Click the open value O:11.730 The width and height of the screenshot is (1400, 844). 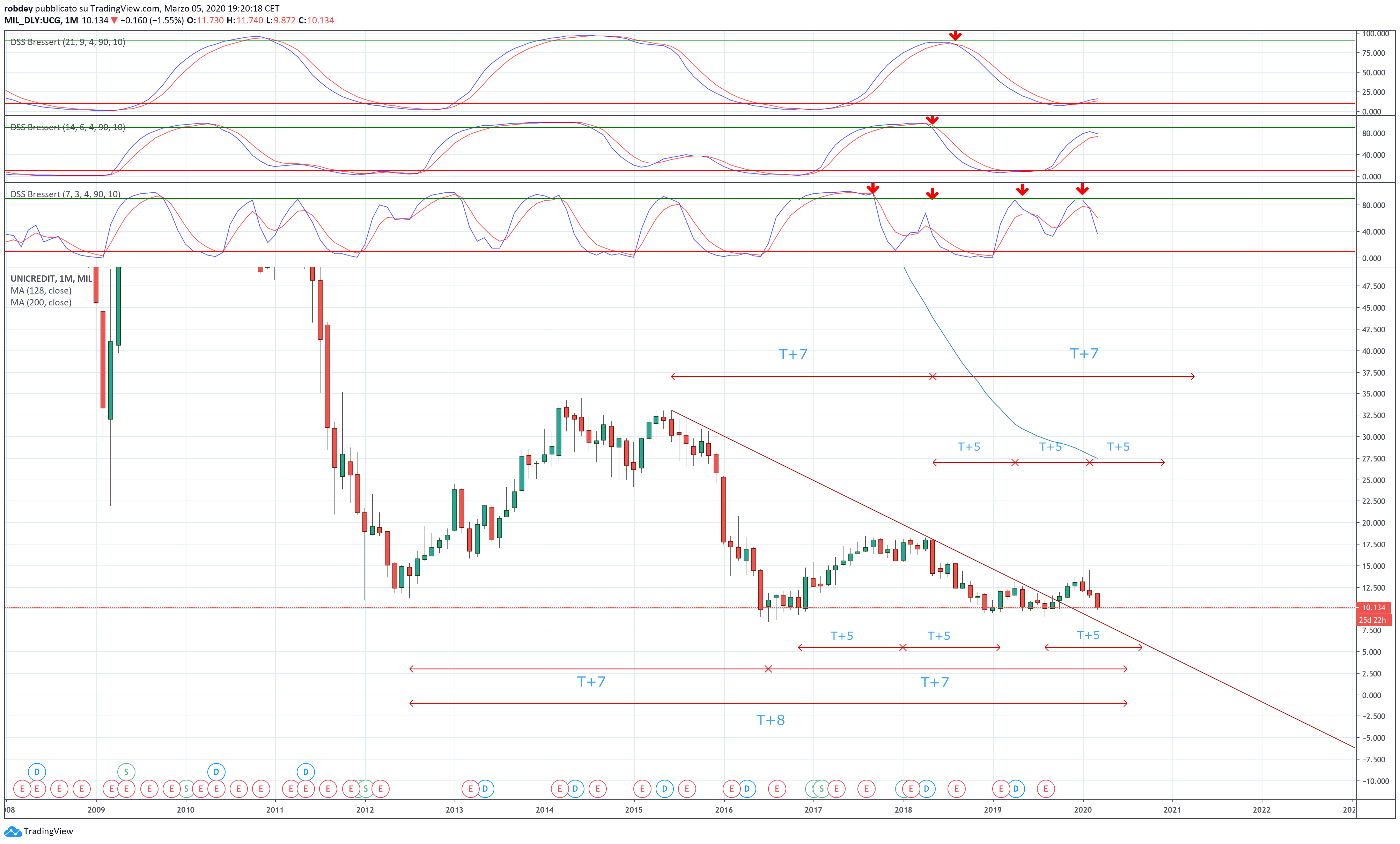(205, 21)
